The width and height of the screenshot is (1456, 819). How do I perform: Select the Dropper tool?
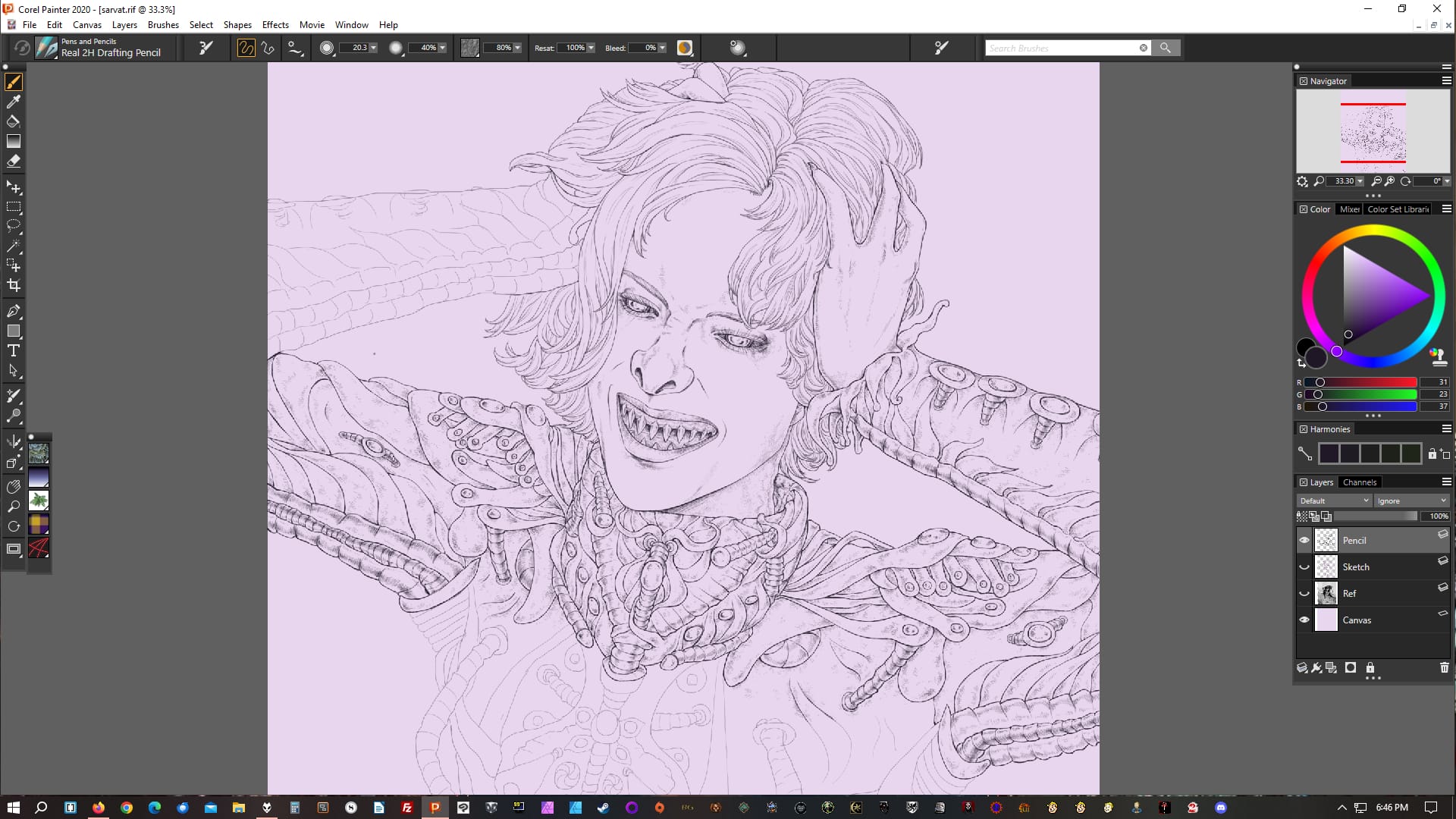[13, 102]
